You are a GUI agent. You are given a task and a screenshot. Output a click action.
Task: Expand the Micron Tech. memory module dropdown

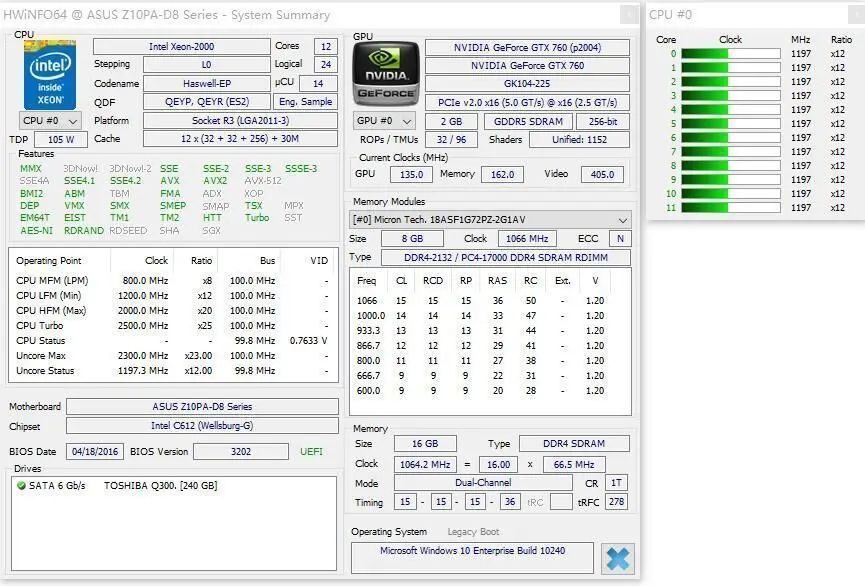coord(490,220)
